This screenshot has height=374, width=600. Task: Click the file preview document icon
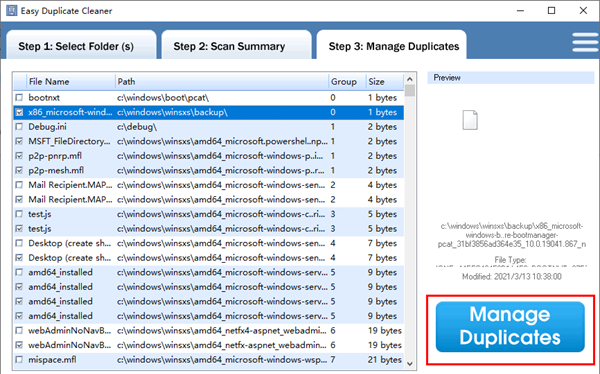(x=470, y=120)
